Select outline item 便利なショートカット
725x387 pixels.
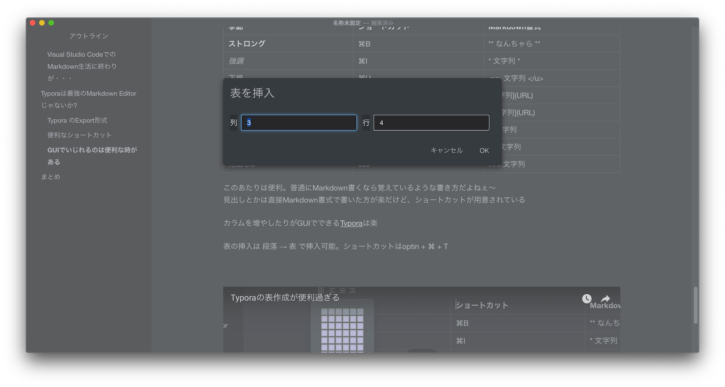[79, 135]
